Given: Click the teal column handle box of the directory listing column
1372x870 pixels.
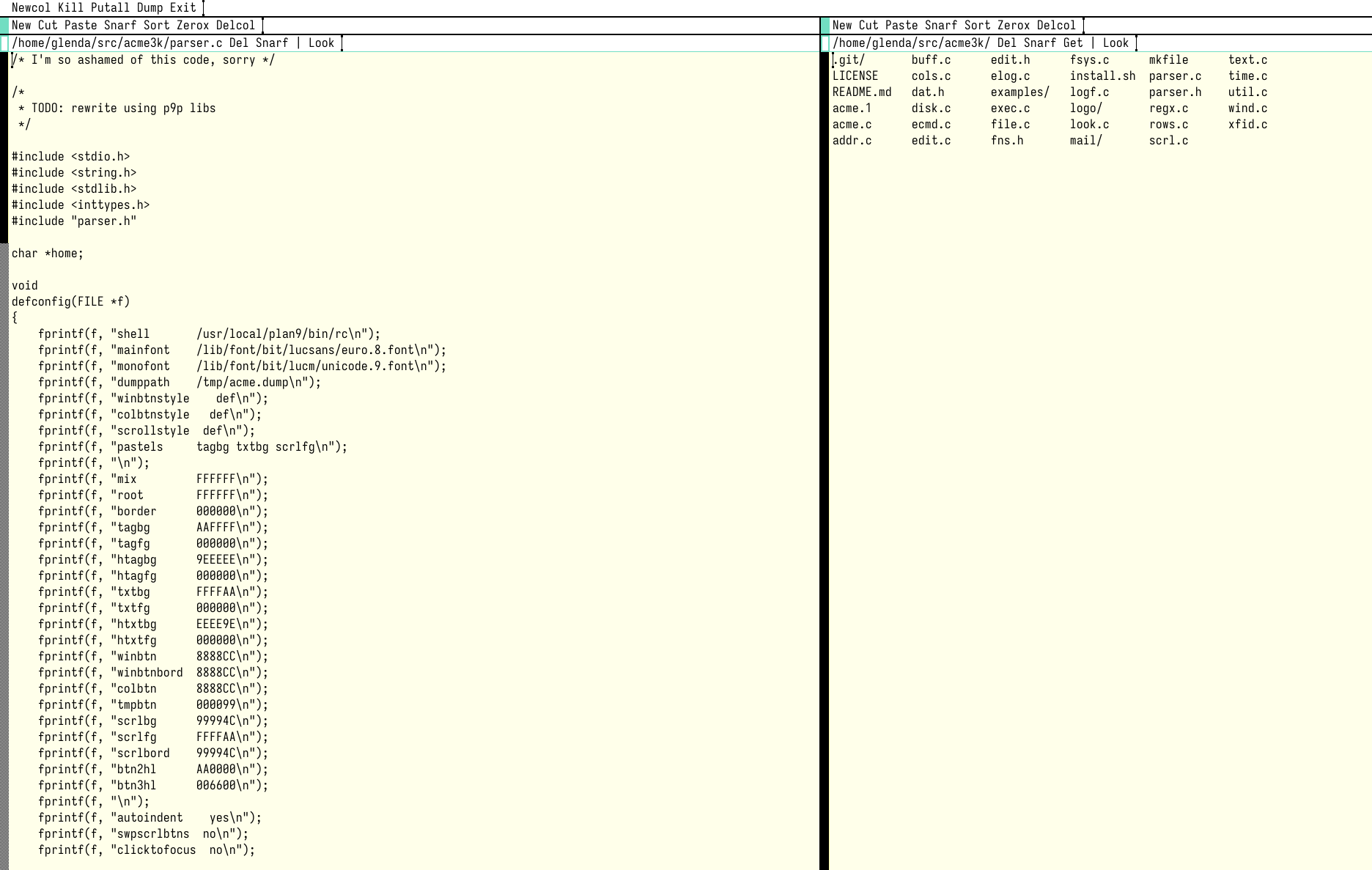Looking at the screenshot, I should (825, 26).
